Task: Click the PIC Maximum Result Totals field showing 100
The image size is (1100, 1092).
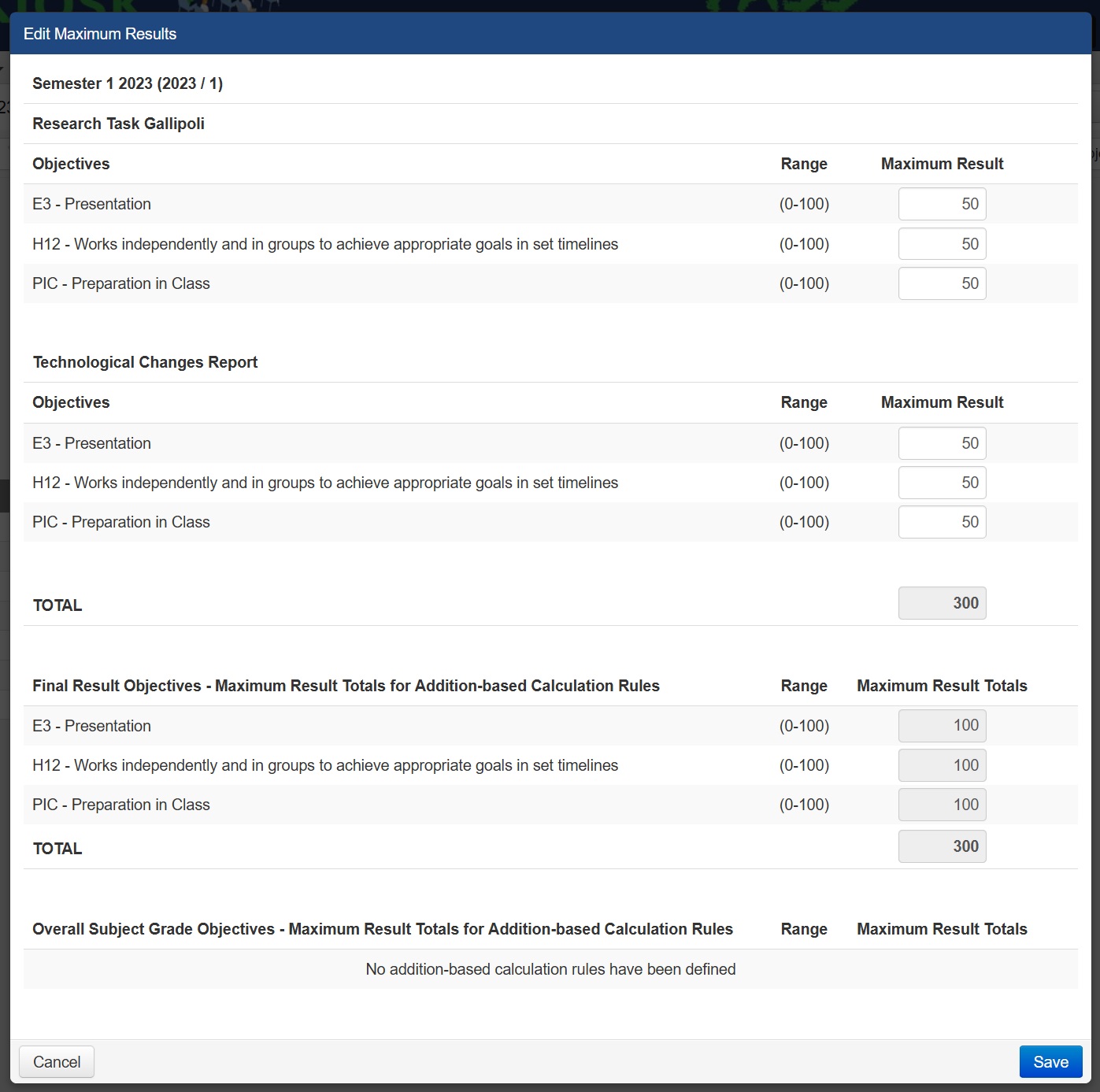Action: pos(942,804)
